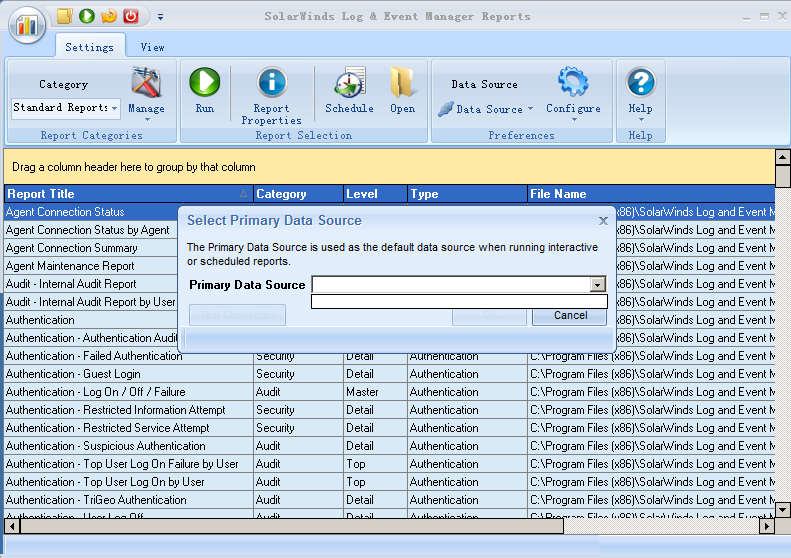
Task: Sort by Type column header
Action: click(x=467, y=194)
